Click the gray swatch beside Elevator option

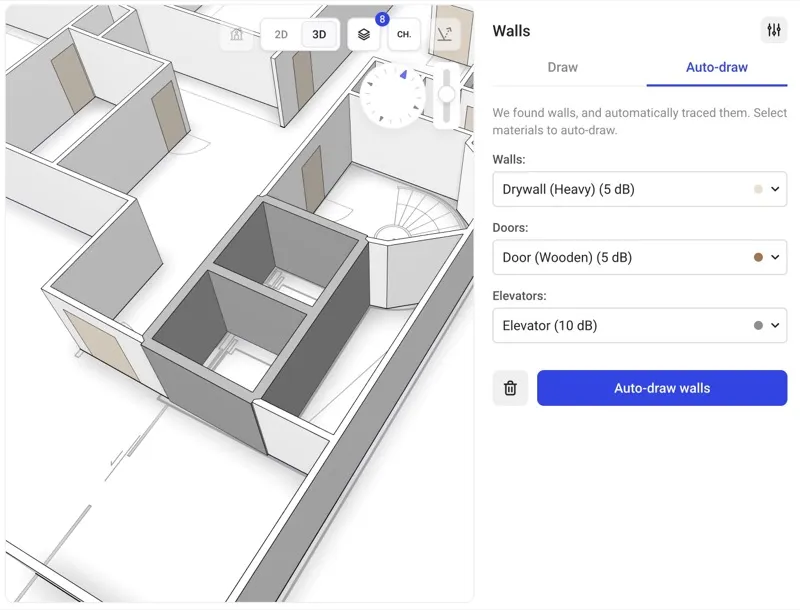point(757,325)
